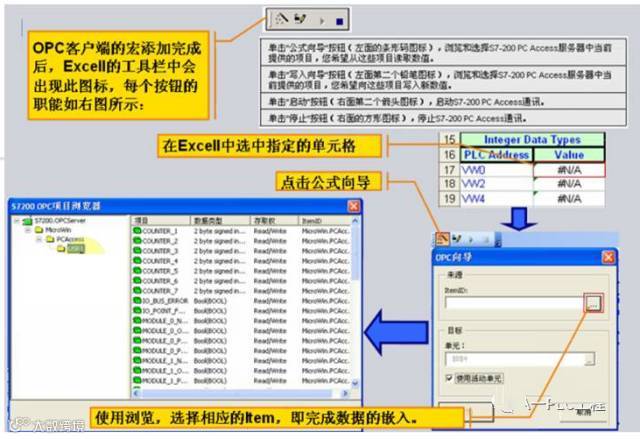Open the 单元 cell selector button
640x439 pixels.
pyautogui.click(x=589, y=359)
